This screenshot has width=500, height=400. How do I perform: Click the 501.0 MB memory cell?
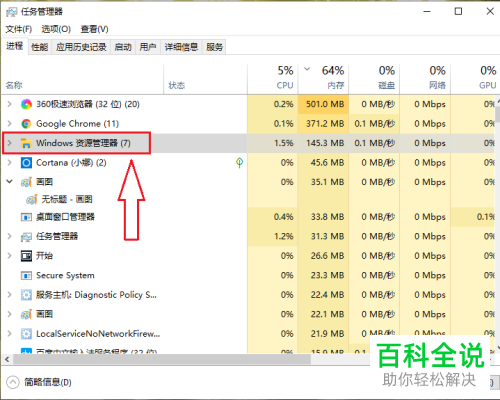click(323, 104)
